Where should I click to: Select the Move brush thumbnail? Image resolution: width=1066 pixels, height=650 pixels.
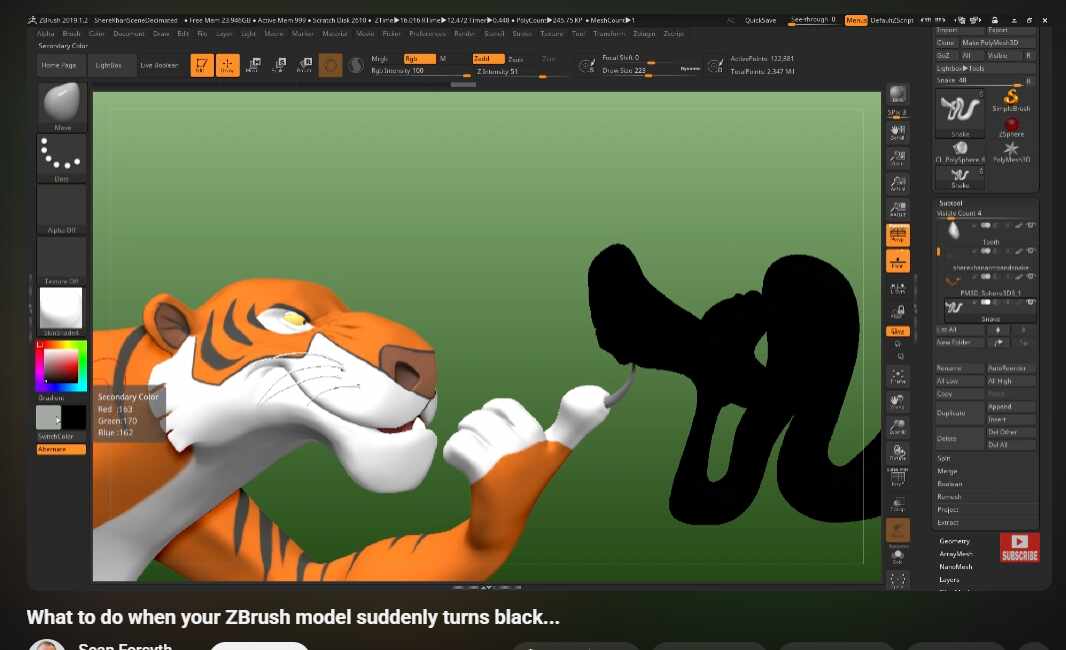point(62,107)
